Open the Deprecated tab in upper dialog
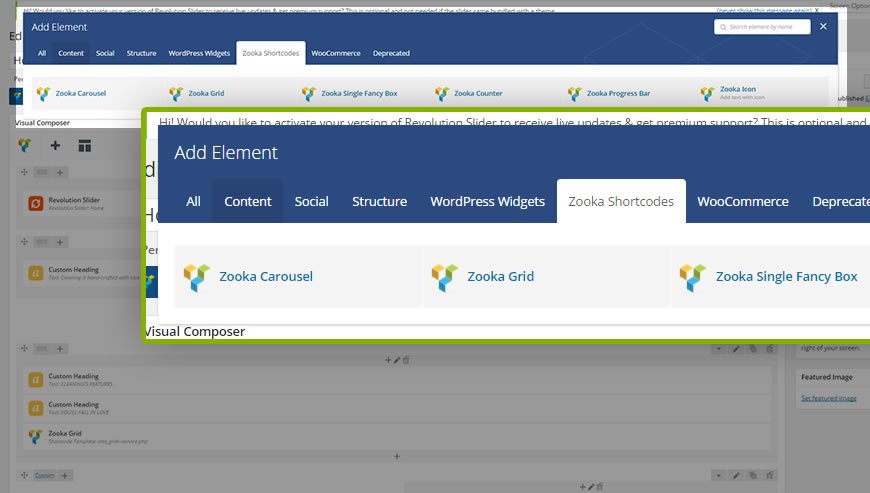Image resolution: width=870 pixels, height=493 pixels. 391,53
